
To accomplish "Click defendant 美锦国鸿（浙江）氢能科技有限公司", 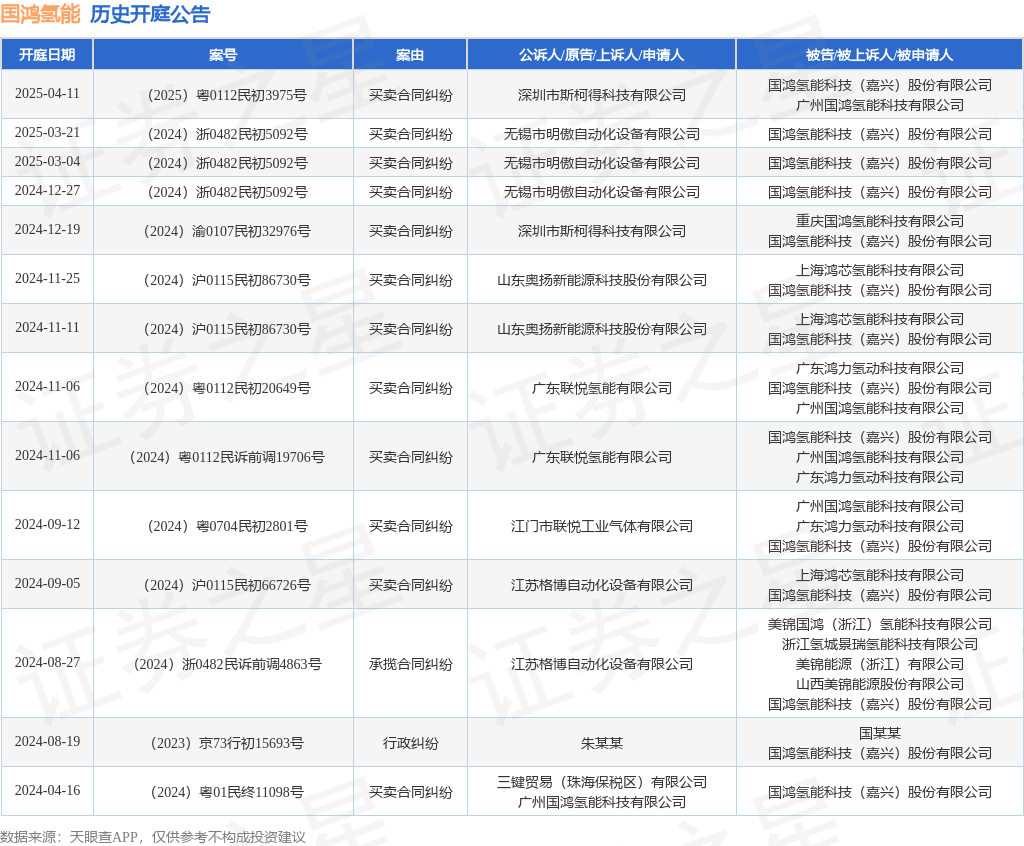I will [x=880, y=625].
